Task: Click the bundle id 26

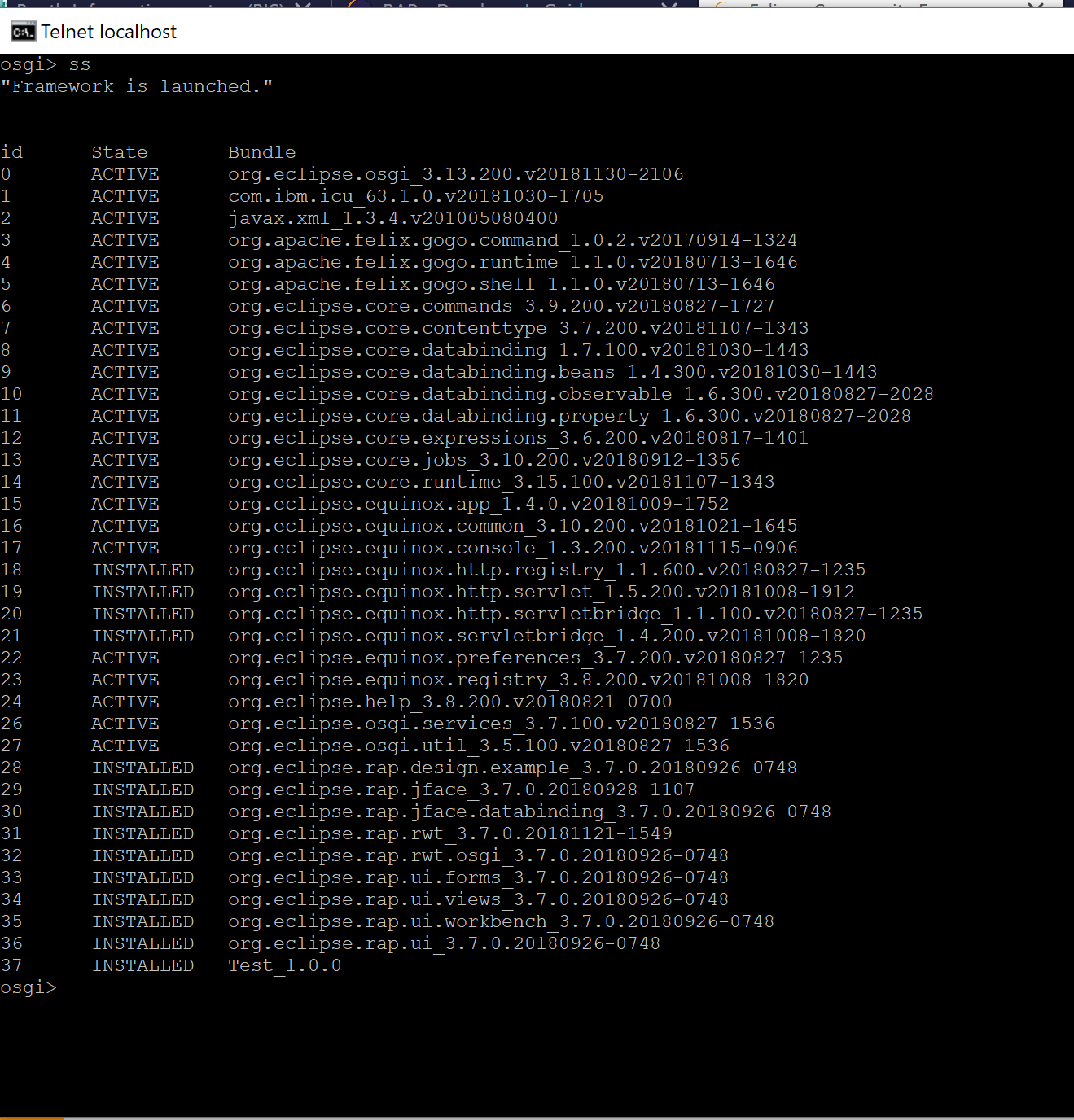Action: pos(11,724)
